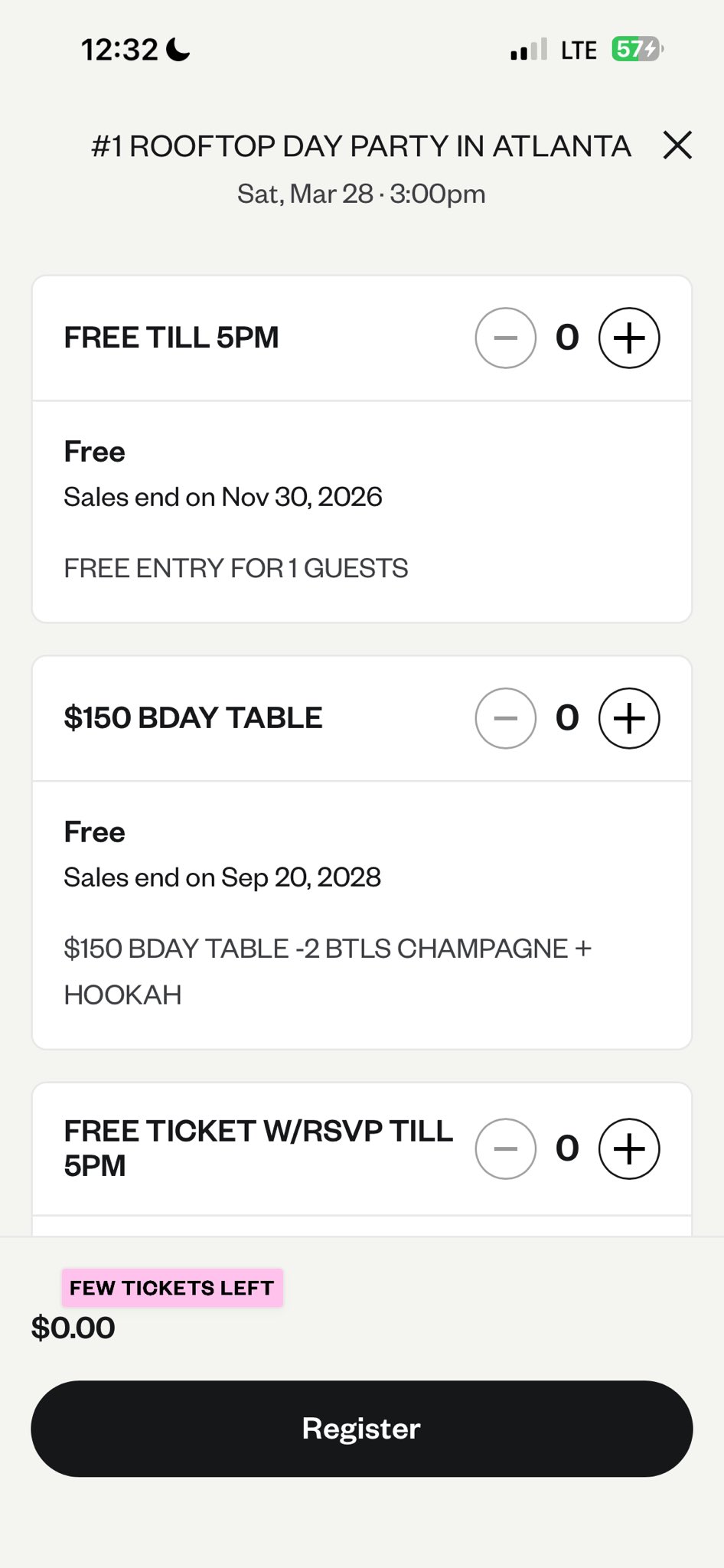Viewport: 724px width, 1568px height.
Task: Tap the $0.00 order total
Action: pyautogui.click(x=73, y=1328)
